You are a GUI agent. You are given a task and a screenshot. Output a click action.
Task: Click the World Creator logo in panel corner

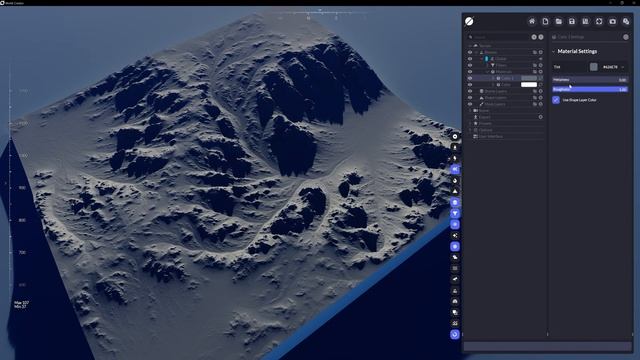[469, 21]
